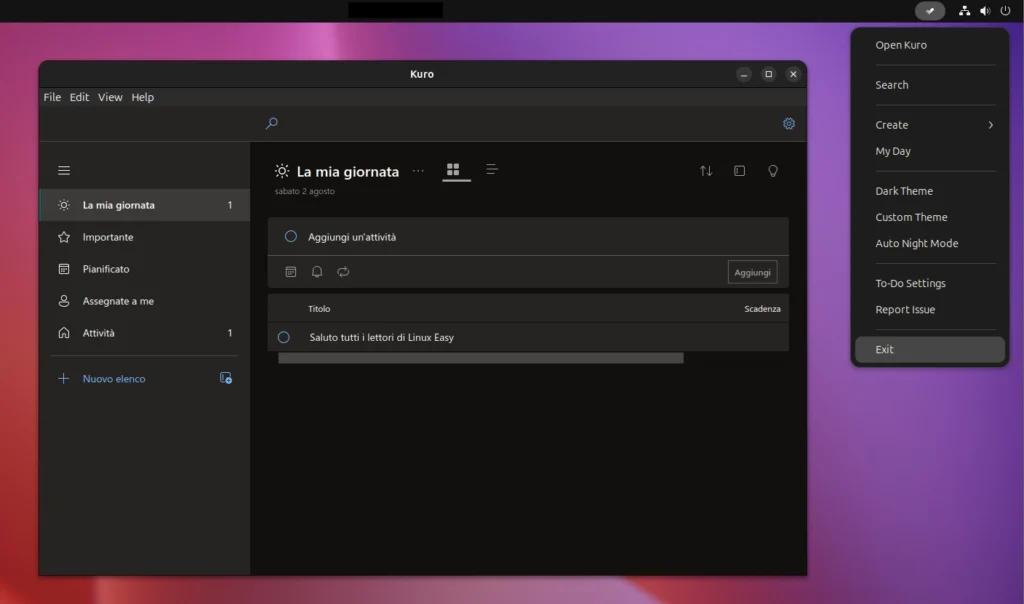The height and width of the screenshot is (604, 1024).
Task: Switch to grid view icon
Action: coord(453,170)
